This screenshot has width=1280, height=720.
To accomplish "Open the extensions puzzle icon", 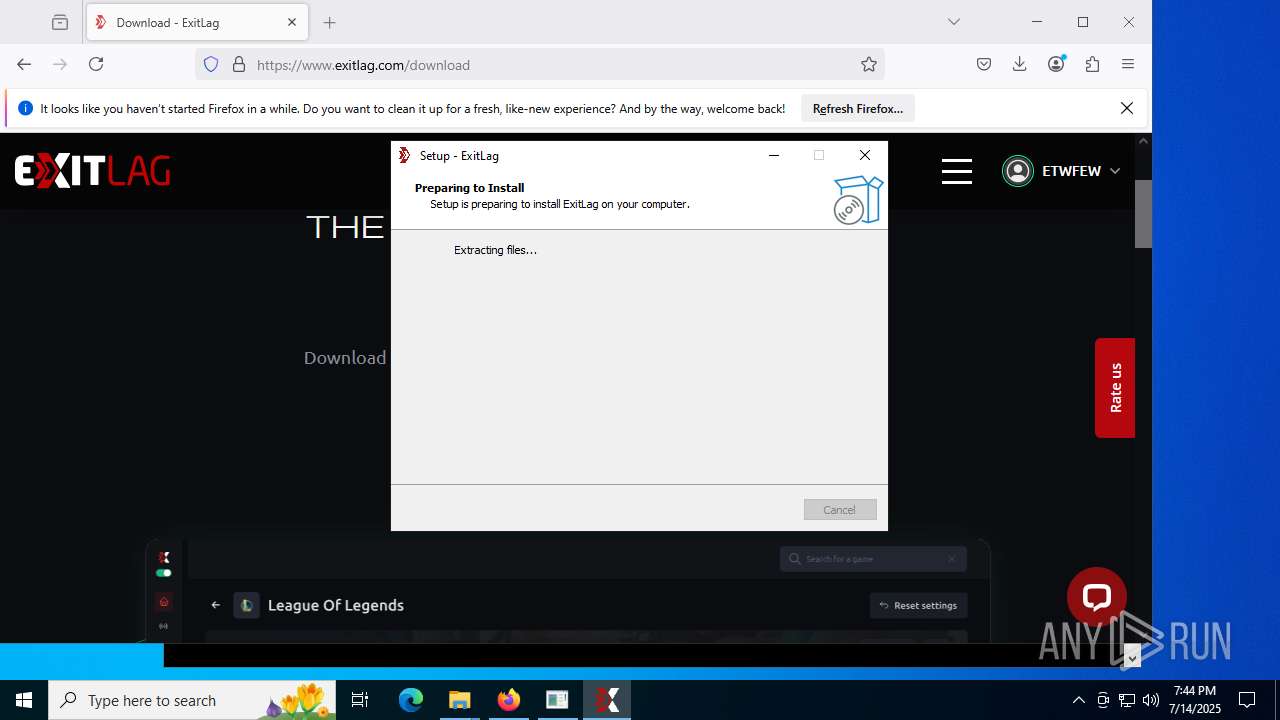I will pyautogui.click(x=1092, y=64).
